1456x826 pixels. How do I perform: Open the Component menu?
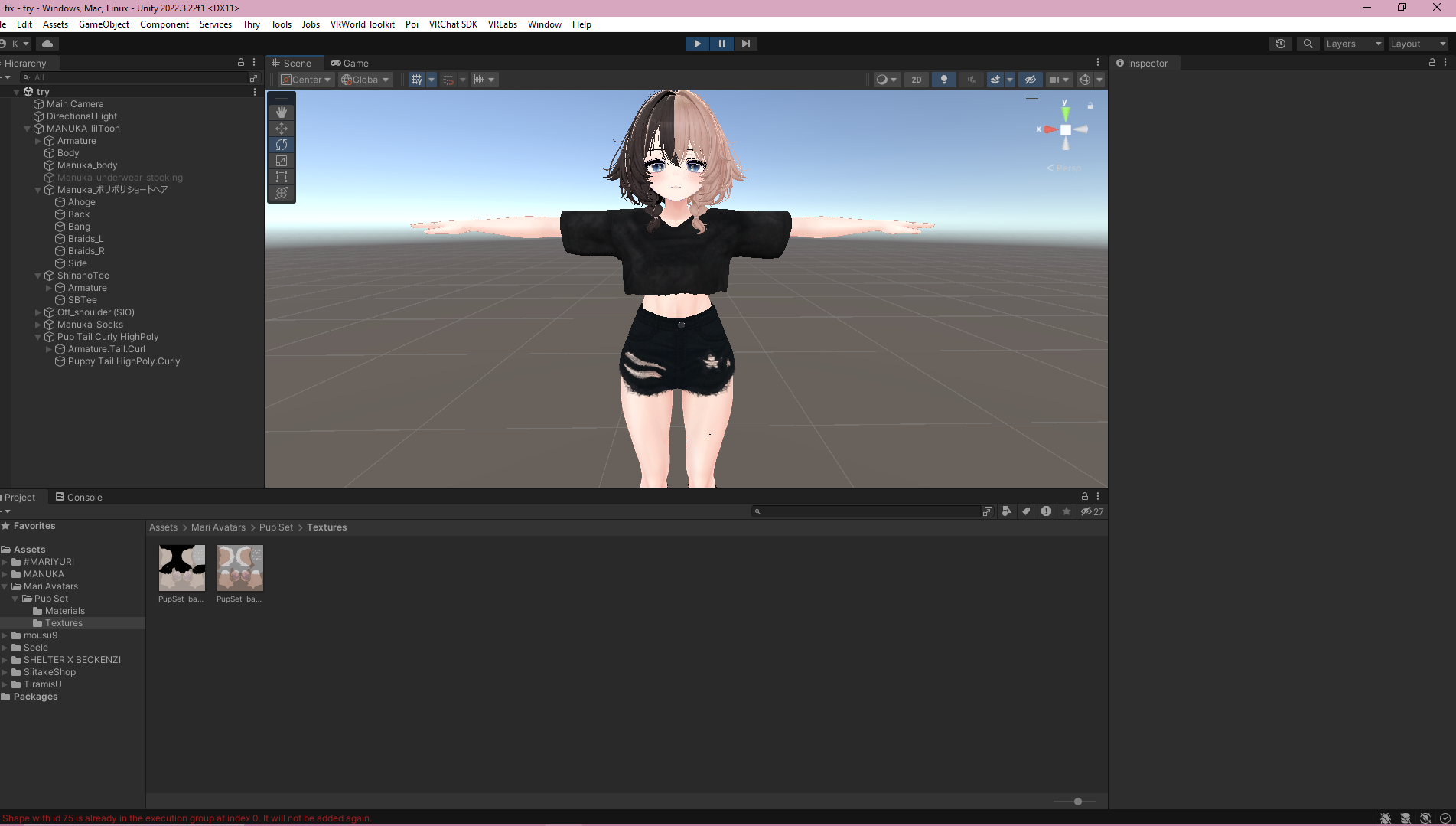[x=164, y=24]
